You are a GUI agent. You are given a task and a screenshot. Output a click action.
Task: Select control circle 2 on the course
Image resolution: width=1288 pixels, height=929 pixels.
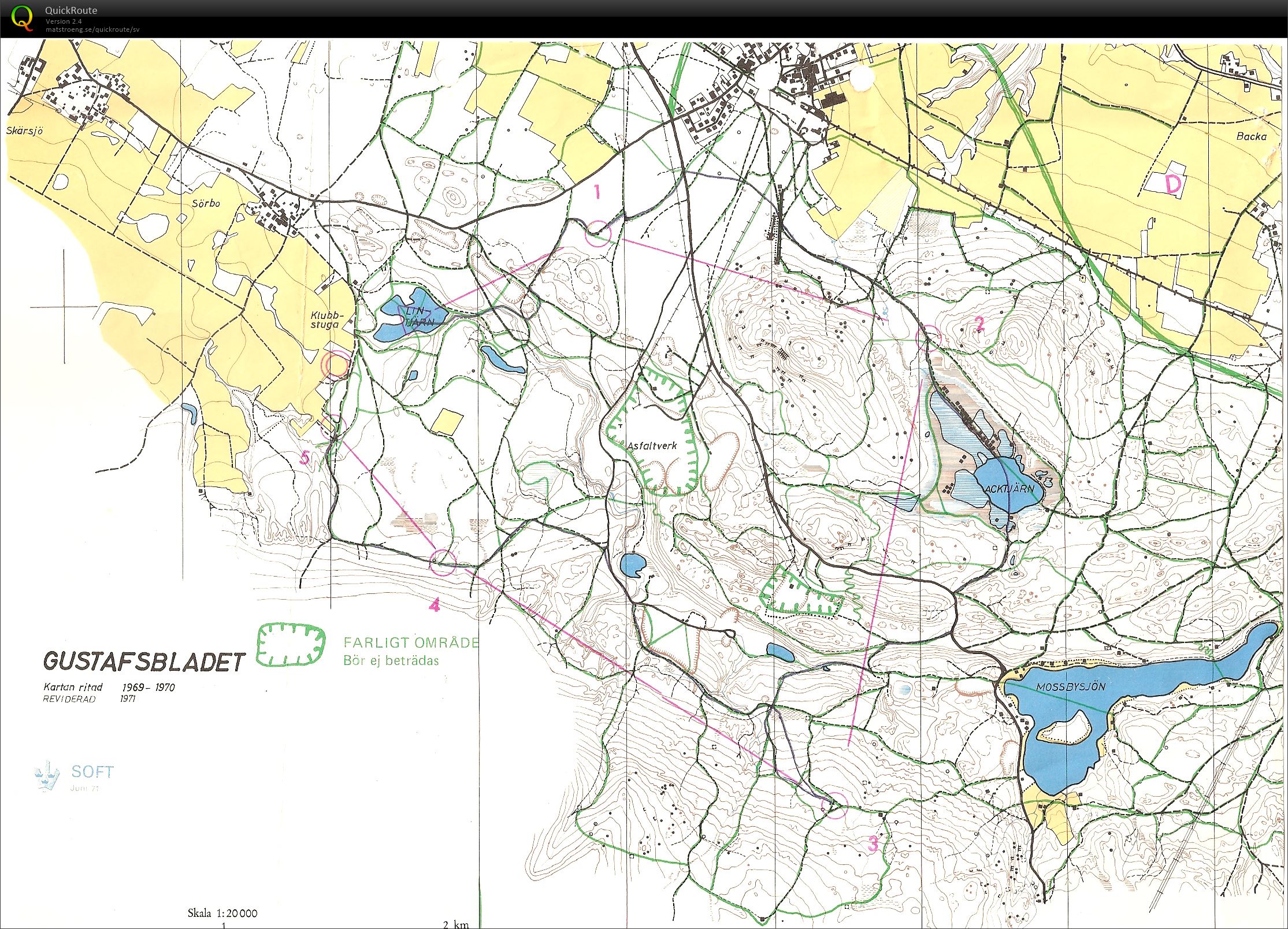(929, 338)
